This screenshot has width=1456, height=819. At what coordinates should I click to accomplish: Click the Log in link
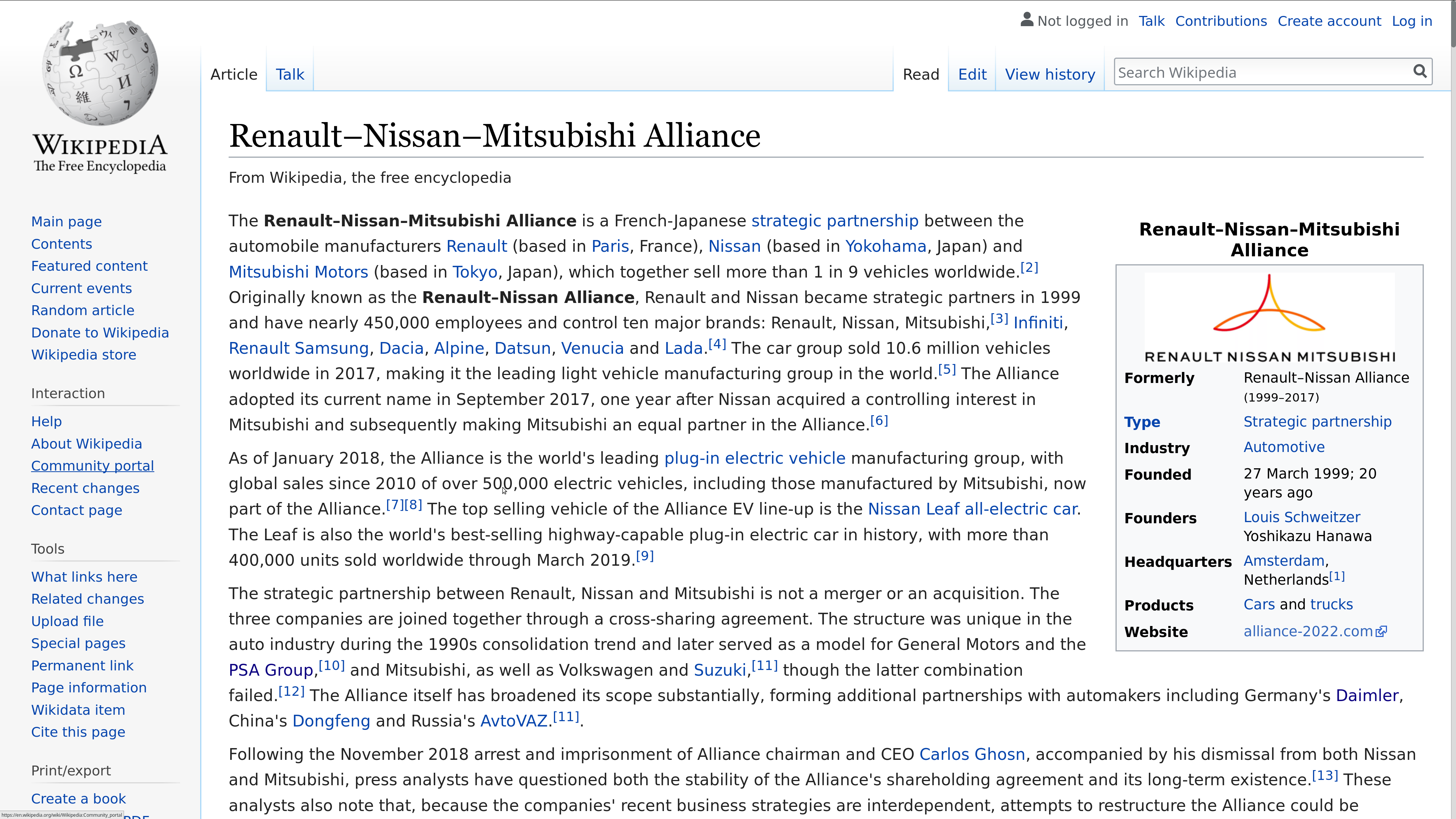tap(1412, 22)
